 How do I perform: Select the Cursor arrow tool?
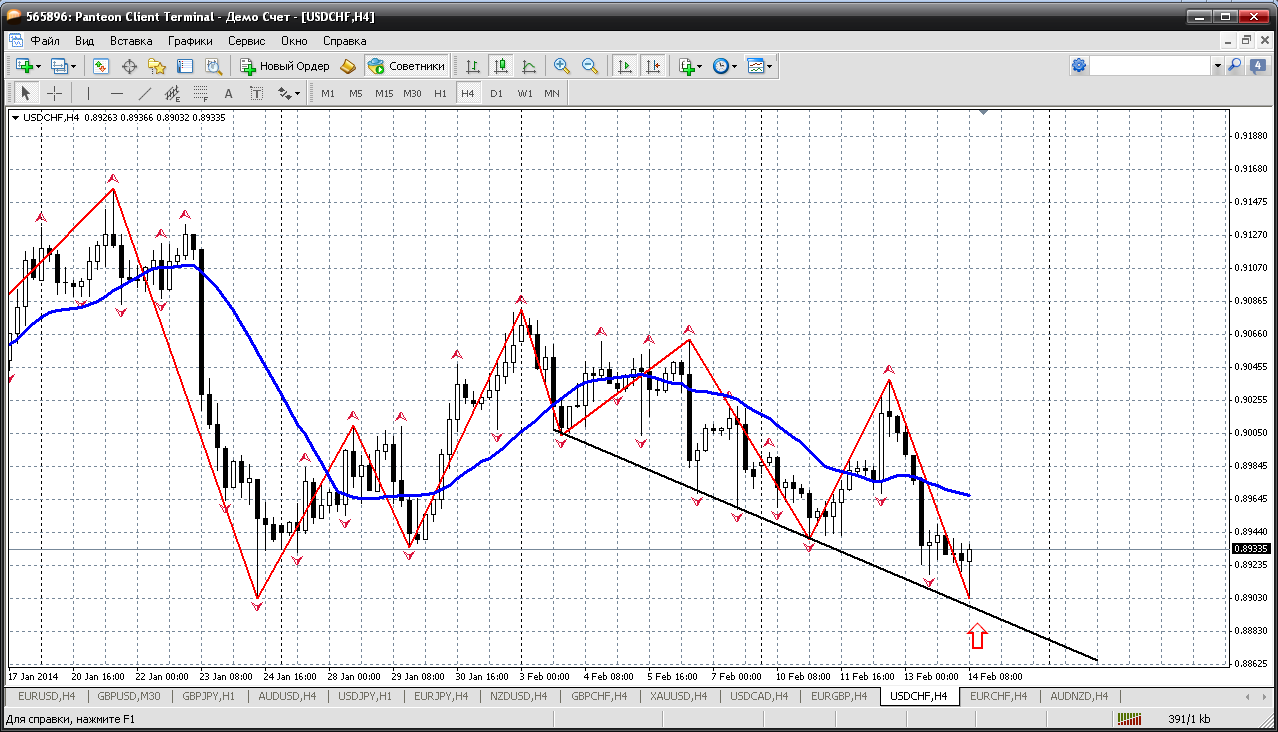pos(26,93)
